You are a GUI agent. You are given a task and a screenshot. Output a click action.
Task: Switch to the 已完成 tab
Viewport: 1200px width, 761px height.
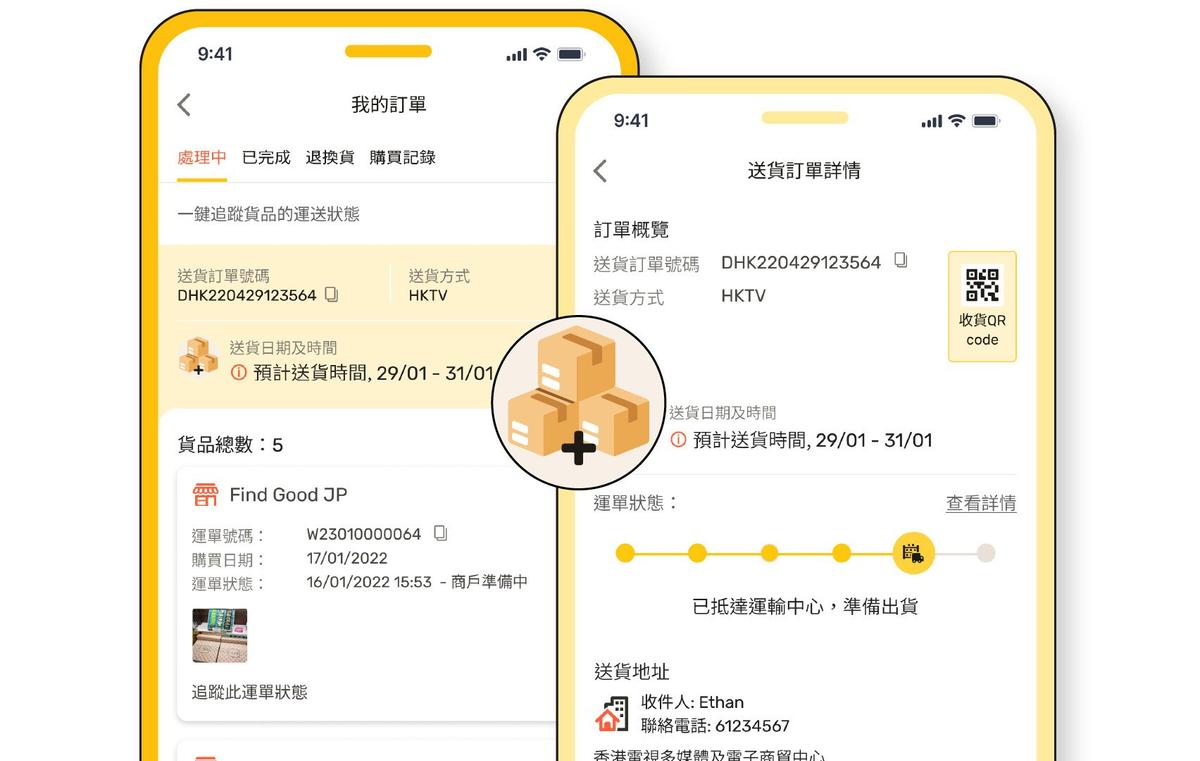(x=266, y=157)
